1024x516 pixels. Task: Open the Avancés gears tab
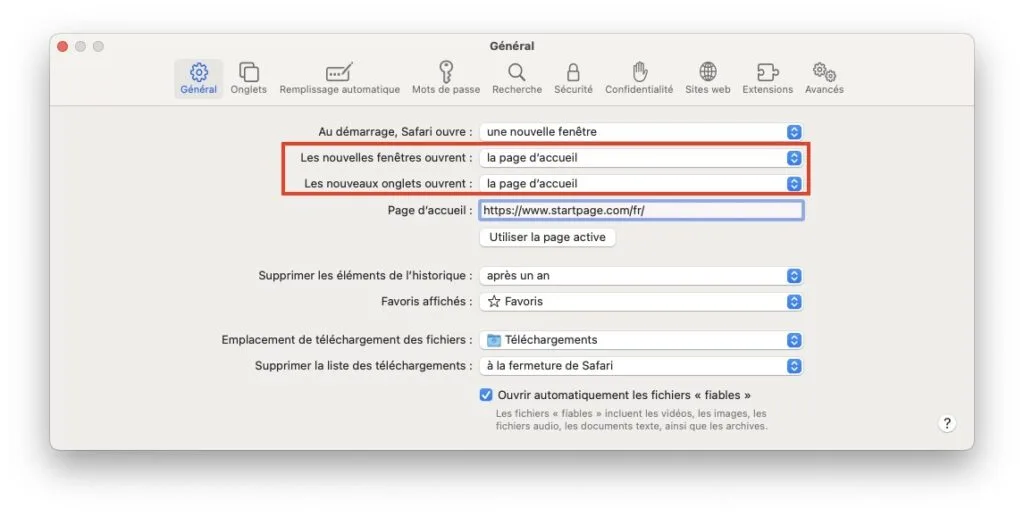824,78
